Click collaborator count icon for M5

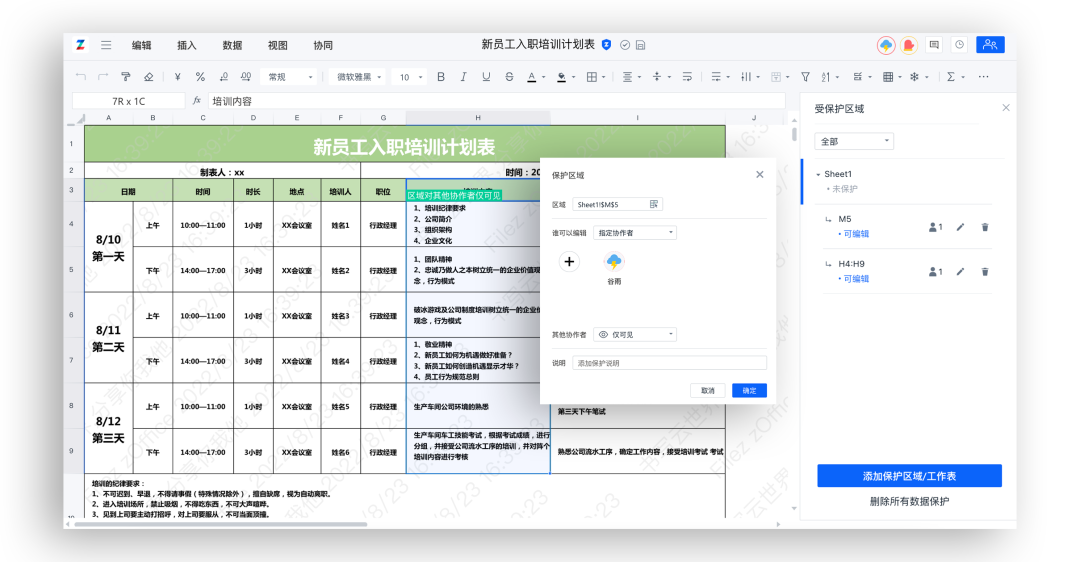point(935,227)
